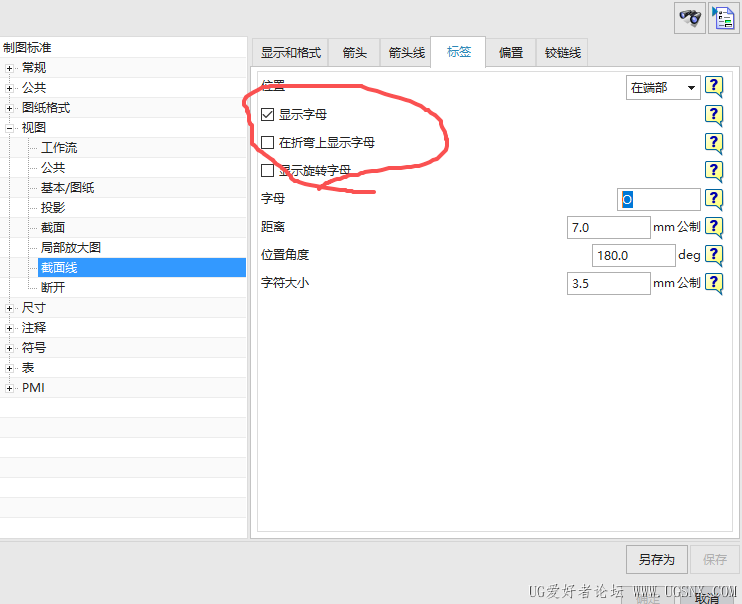Click the 另存为 button
Screen dimensions: 742x604
tap(656, 560)
